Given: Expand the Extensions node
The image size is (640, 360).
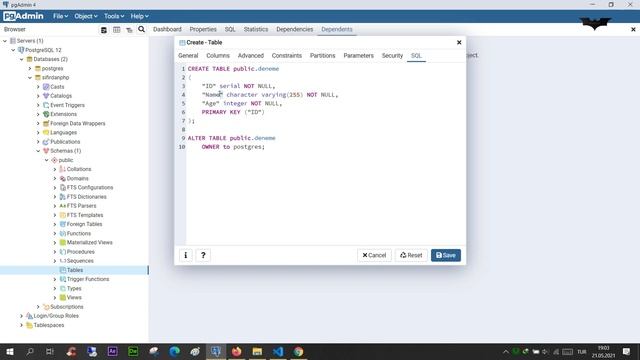Looking at the screenshot, I should [x=38, y=114].
